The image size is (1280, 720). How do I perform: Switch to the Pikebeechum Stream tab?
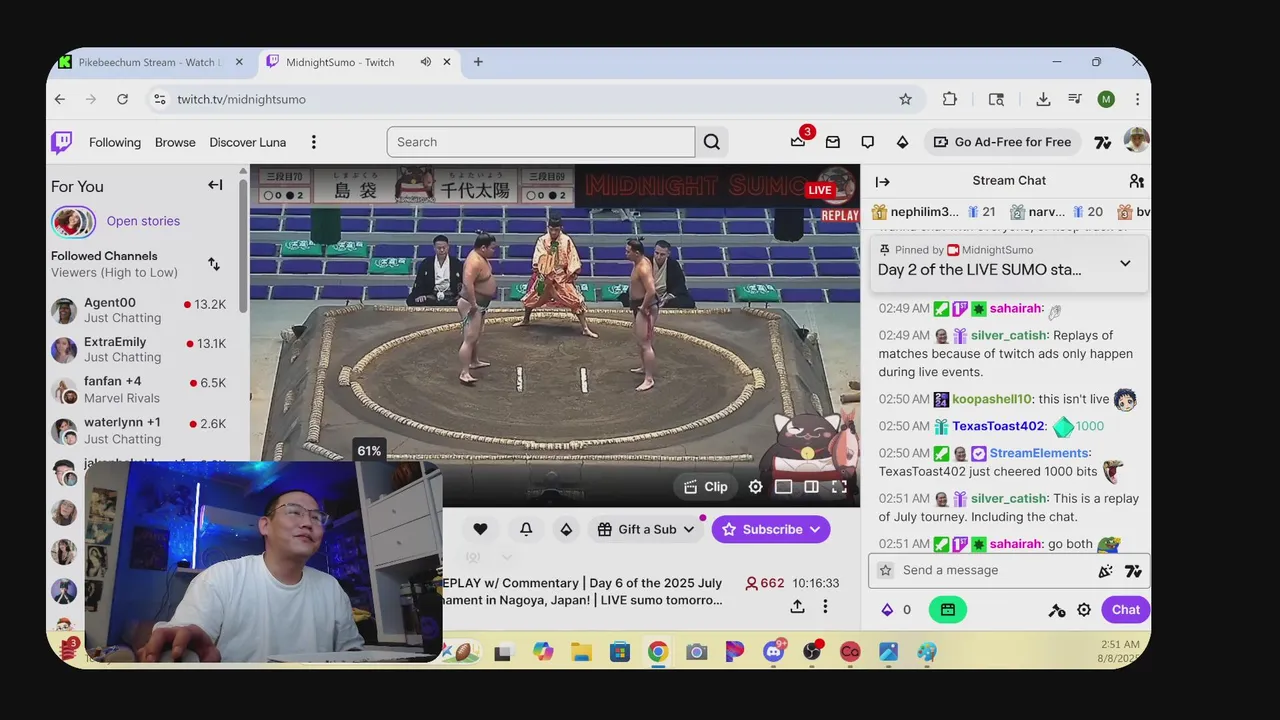click(x=150, y=62)
